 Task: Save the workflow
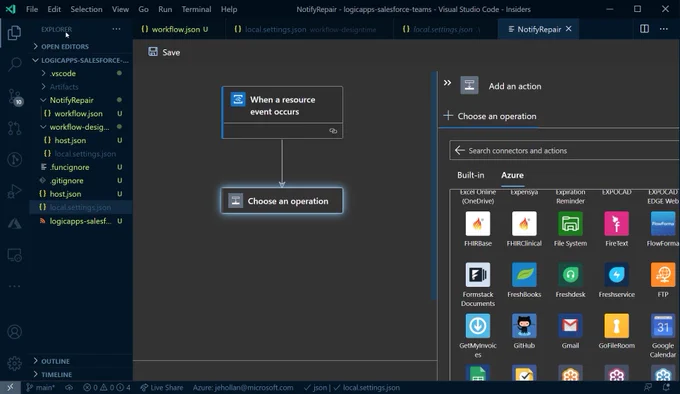[x=164, y=52]
